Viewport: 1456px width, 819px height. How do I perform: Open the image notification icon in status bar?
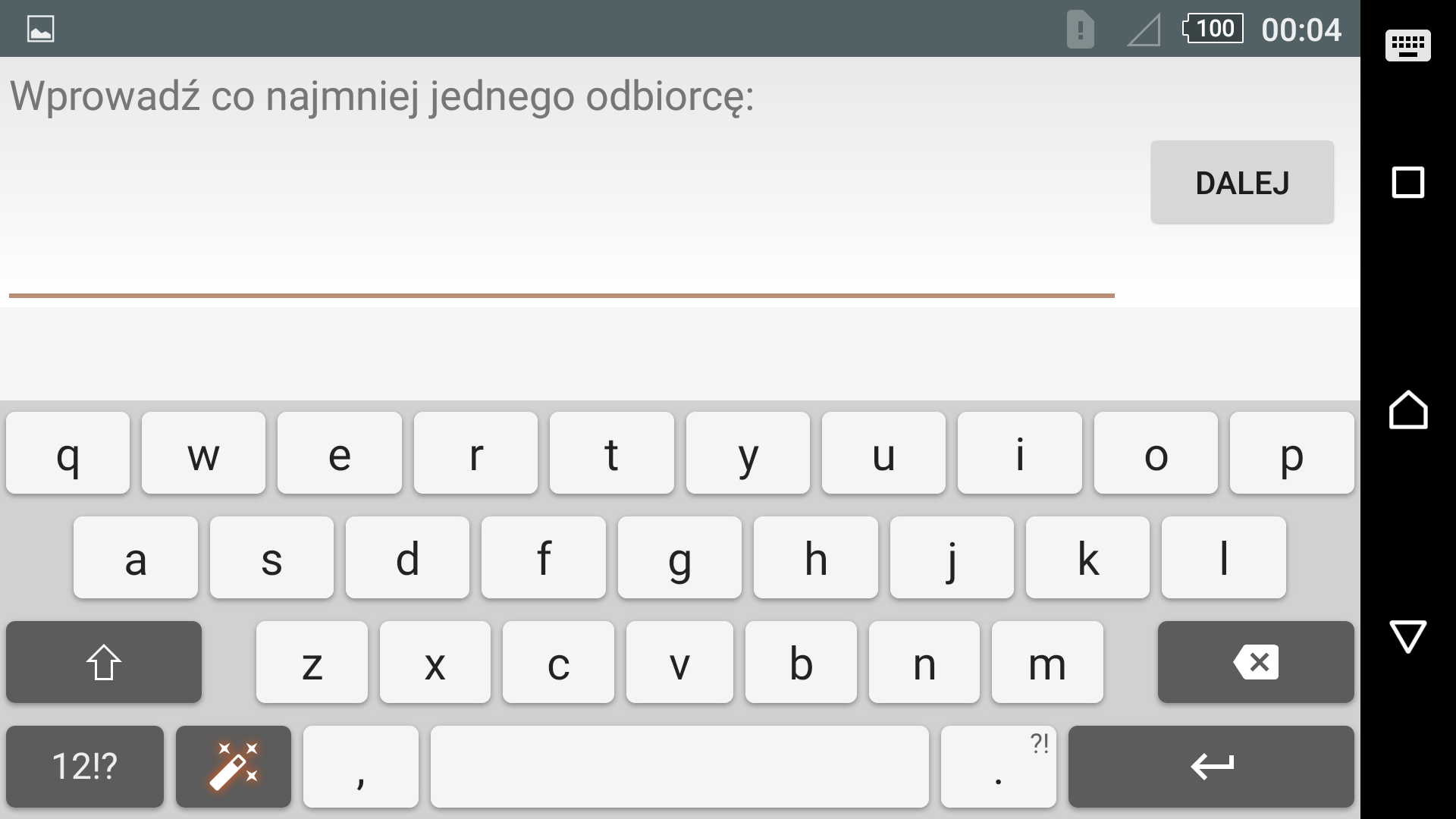41,29
